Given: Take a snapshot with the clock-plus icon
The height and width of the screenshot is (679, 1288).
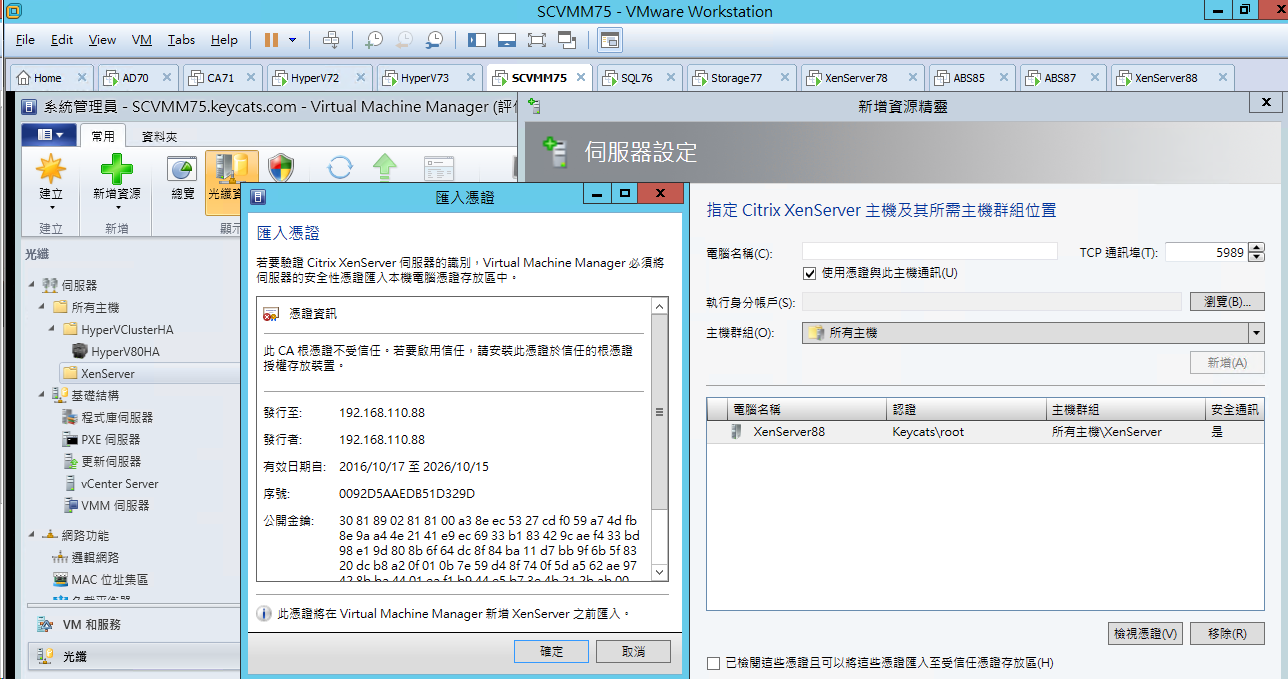Looking at the screenshot, I should click(x=374, y=40).
